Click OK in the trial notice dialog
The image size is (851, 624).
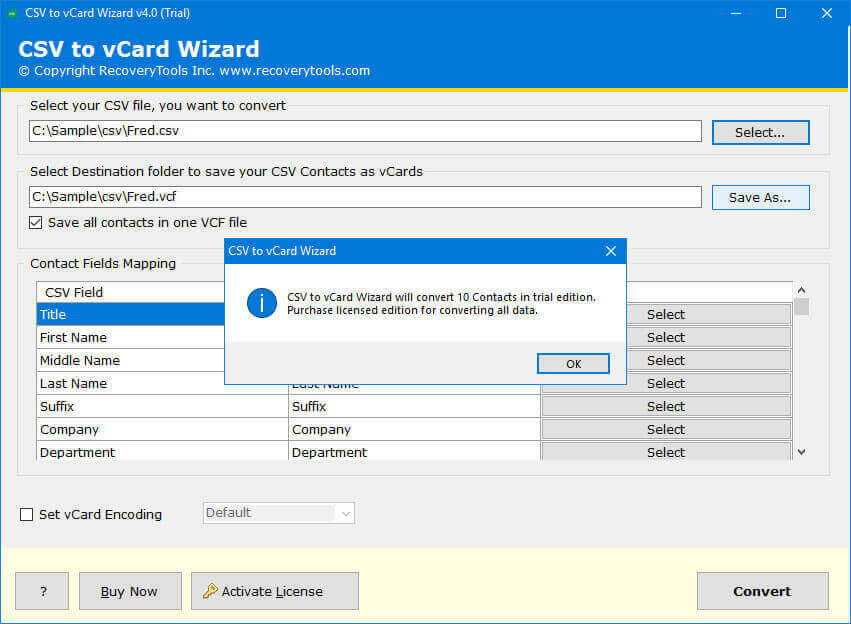pyautogui.click(x=573, y=364)
